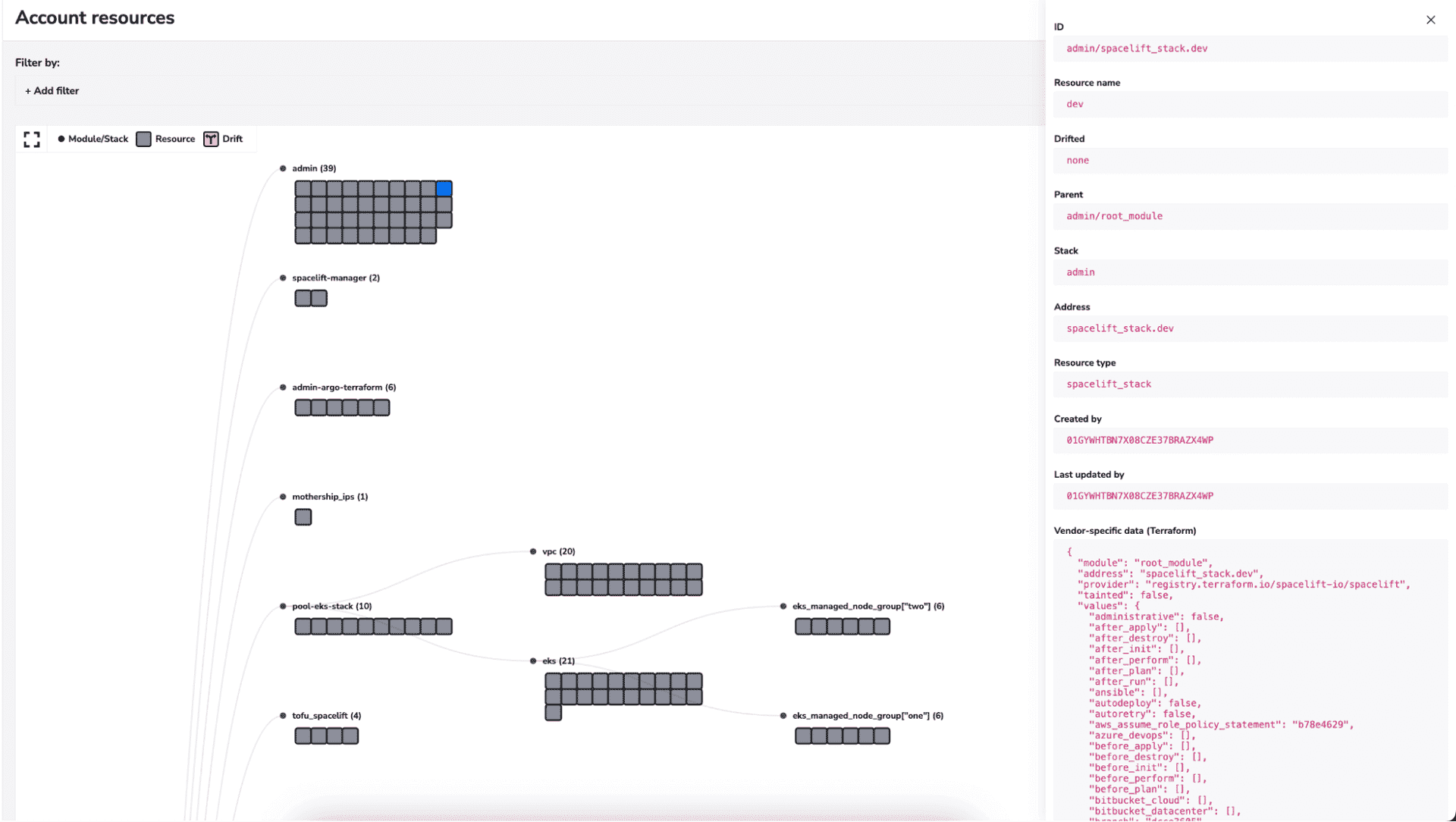
Task: Select first top-row resource square in vpc
Action: pyautogui.click(x=554, y=572)
